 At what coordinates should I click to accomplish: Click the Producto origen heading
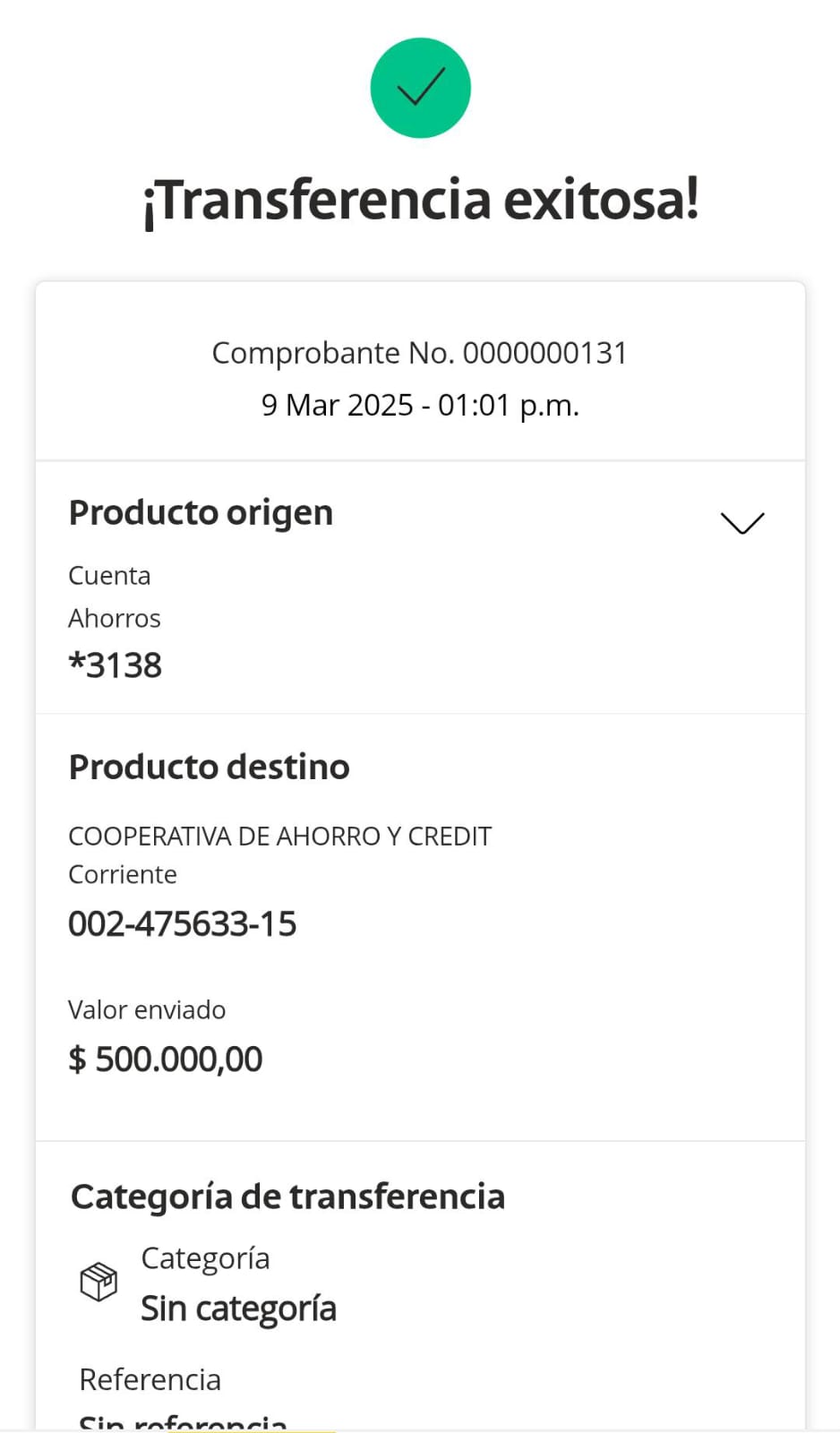click(x=201, y=513)
